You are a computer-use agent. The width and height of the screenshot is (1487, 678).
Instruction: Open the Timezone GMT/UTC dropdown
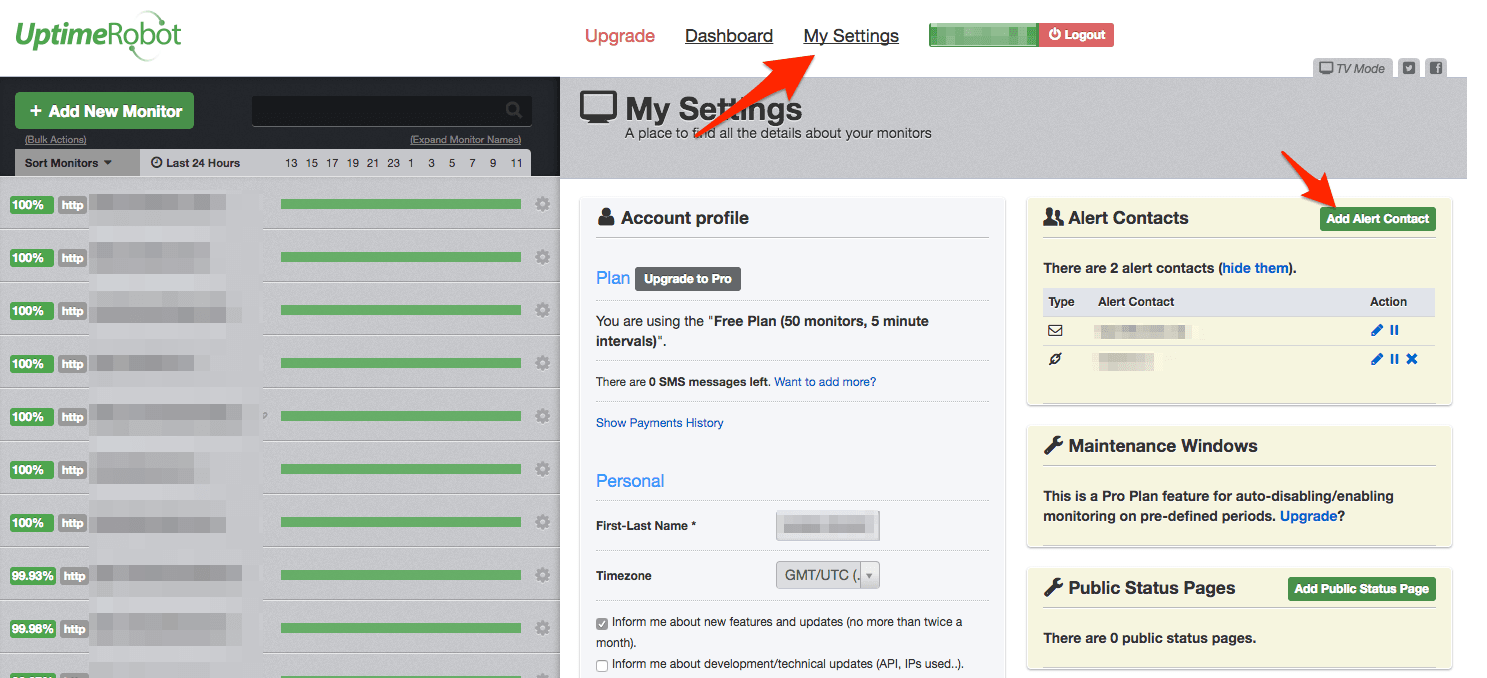coord(828,575)
